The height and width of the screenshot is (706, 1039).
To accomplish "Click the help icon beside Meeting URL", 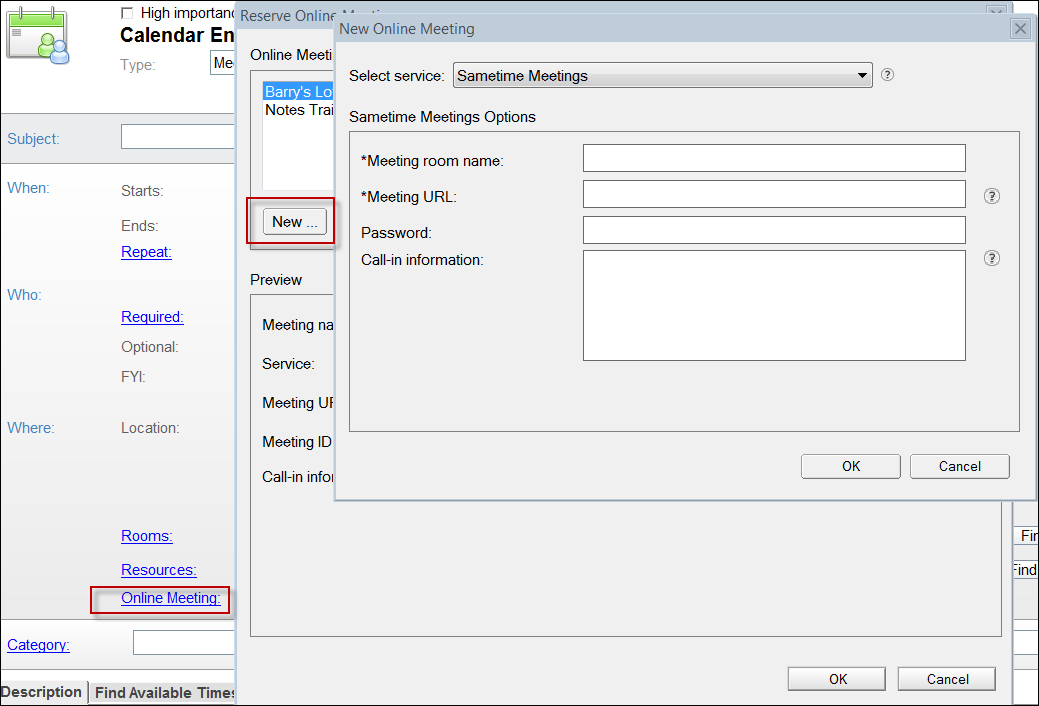I will 991,196.
